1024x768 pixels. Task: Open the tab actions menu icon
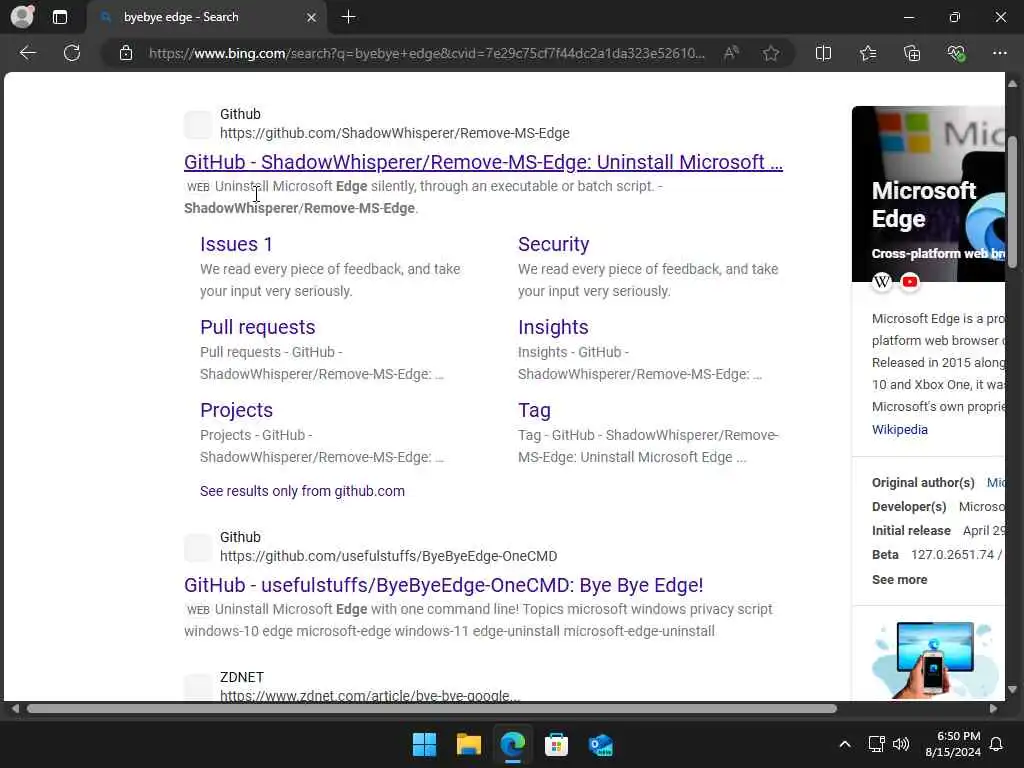click(59, 17)
